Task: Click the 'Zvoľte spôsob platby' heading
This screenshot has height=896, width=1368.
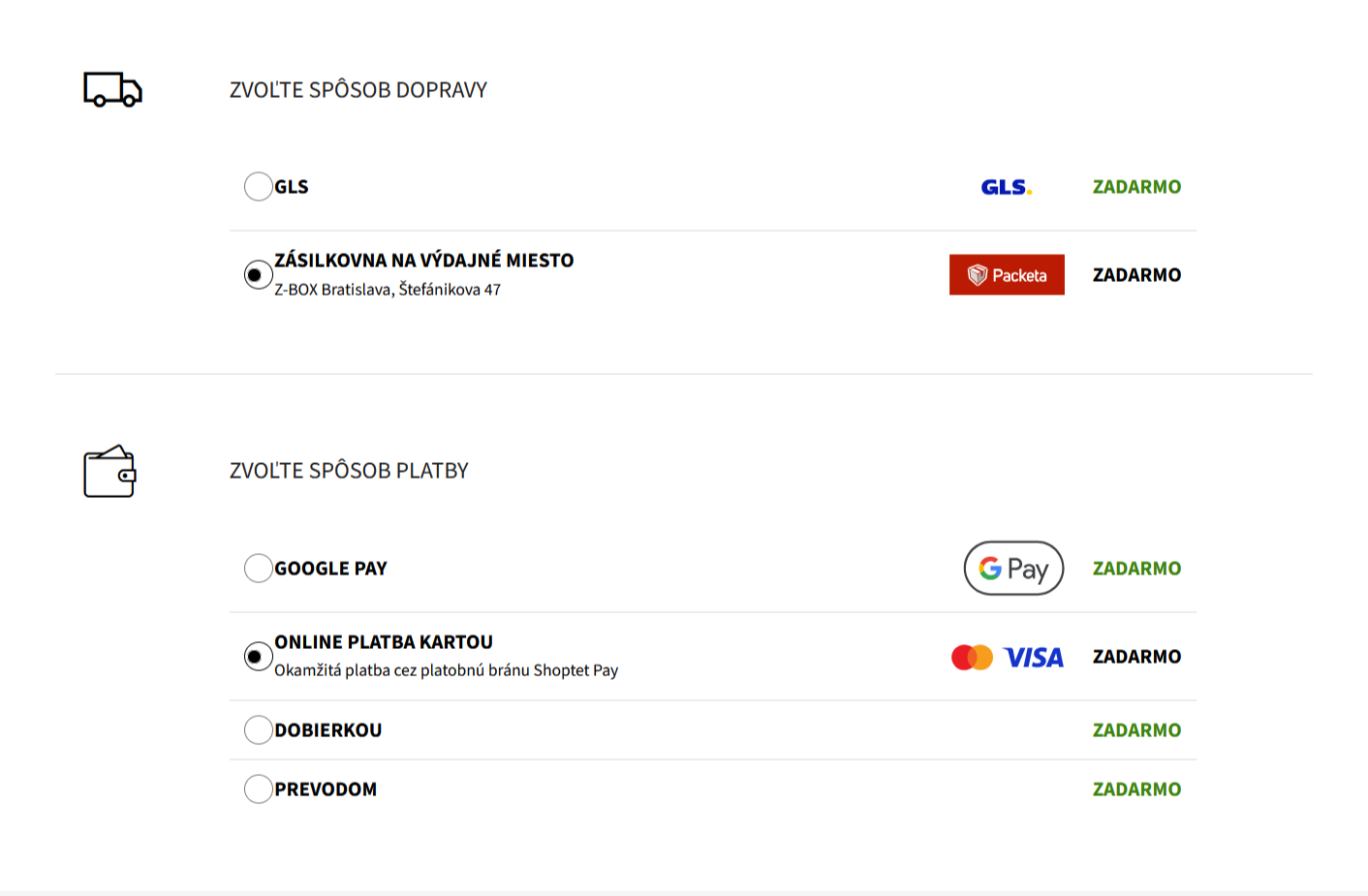Action: pos(349,471)
